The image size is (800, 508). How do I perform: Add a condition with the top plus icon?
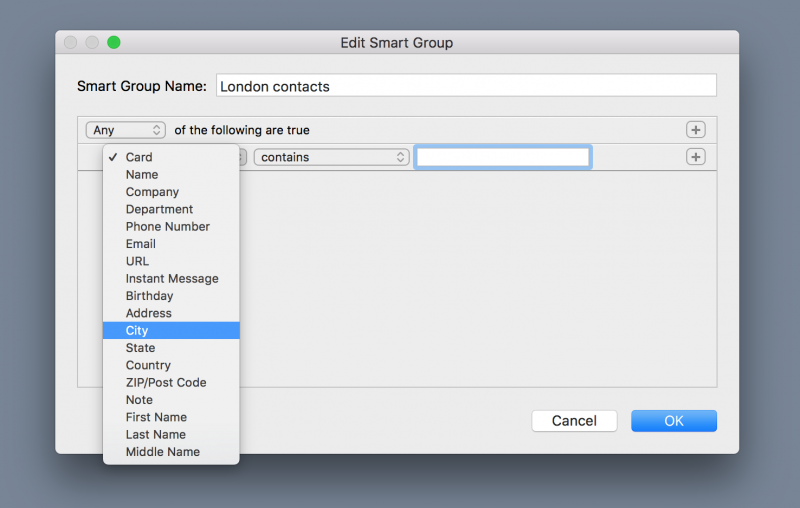(695, 130)
